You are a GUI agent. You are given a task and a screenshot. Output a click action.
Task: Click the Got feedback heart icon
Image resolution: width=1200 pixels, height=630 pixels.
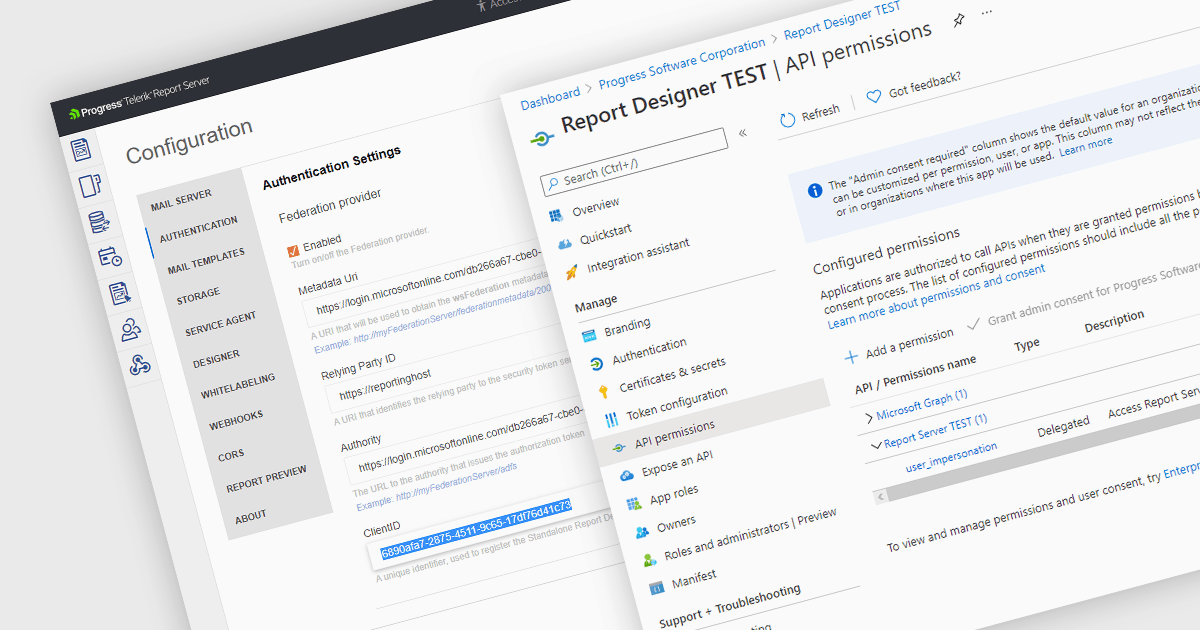[x=873, y=96]
